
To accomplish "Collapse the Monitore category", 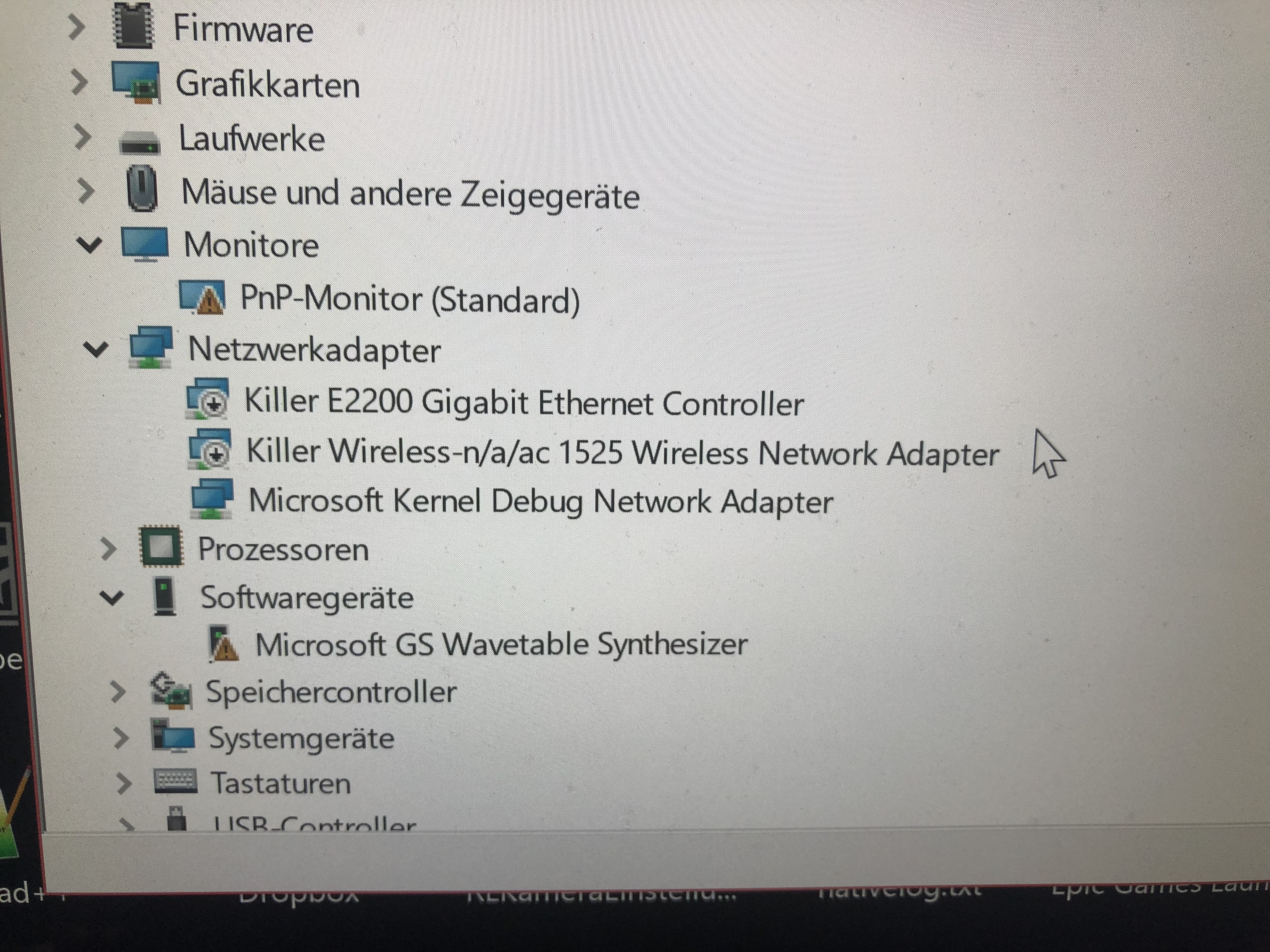I will (x=89, y=245).
